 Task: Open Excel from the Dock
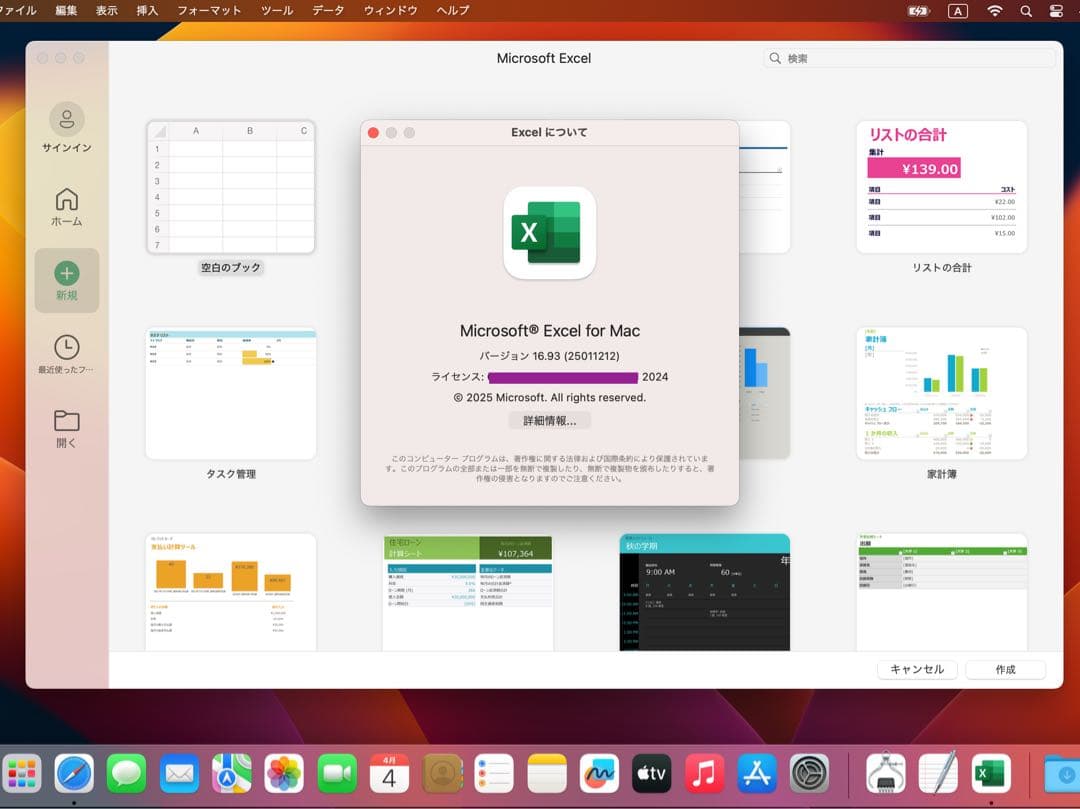click(x=991, y=773)
